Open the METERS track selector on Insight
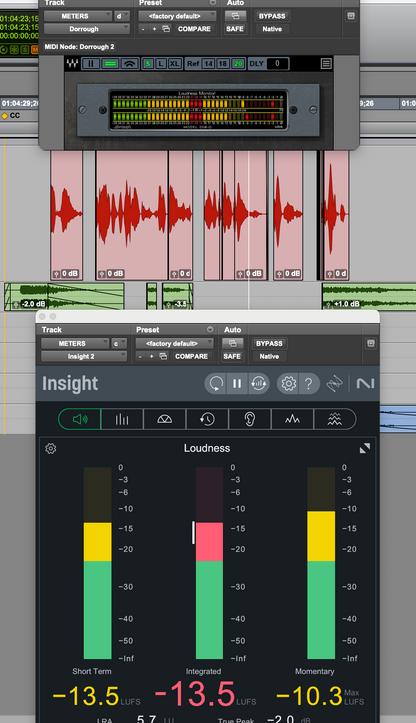Screen dimensions: 416x723 75,344
